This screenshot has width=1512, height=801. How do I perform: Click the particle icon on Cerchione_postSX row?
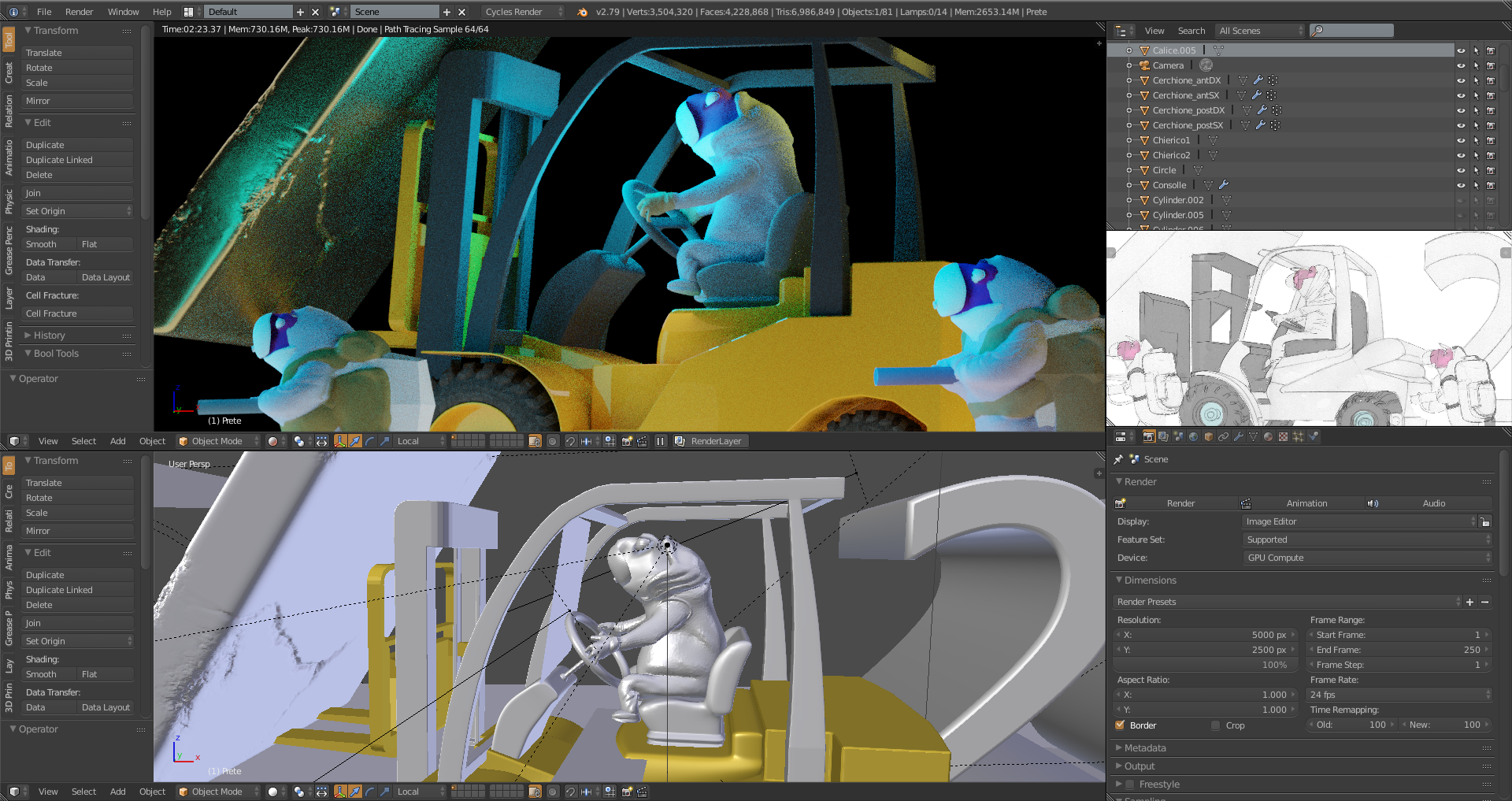point(1275,125)
